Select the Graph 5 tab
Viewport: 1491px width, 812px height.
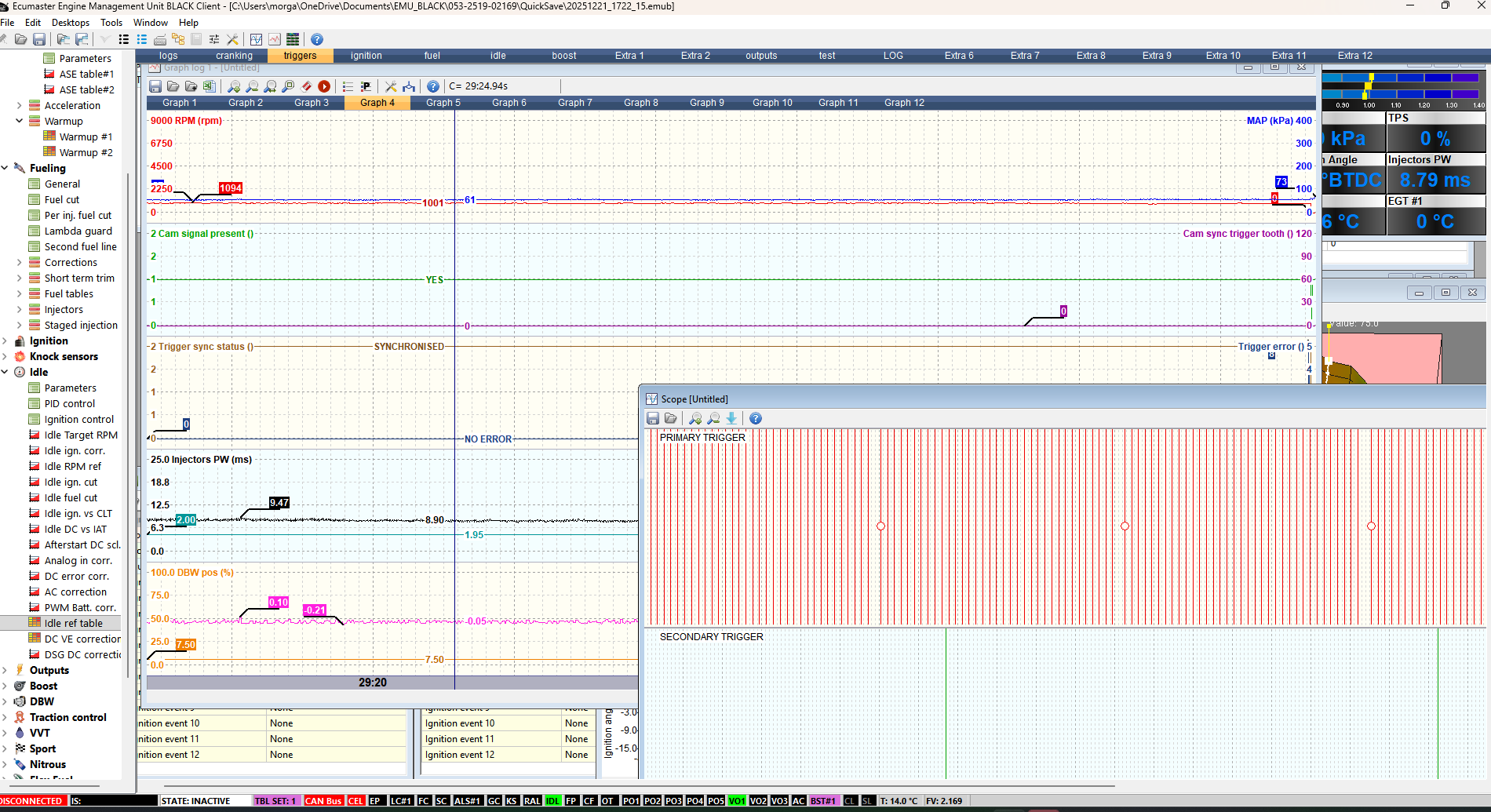[443, 103]
